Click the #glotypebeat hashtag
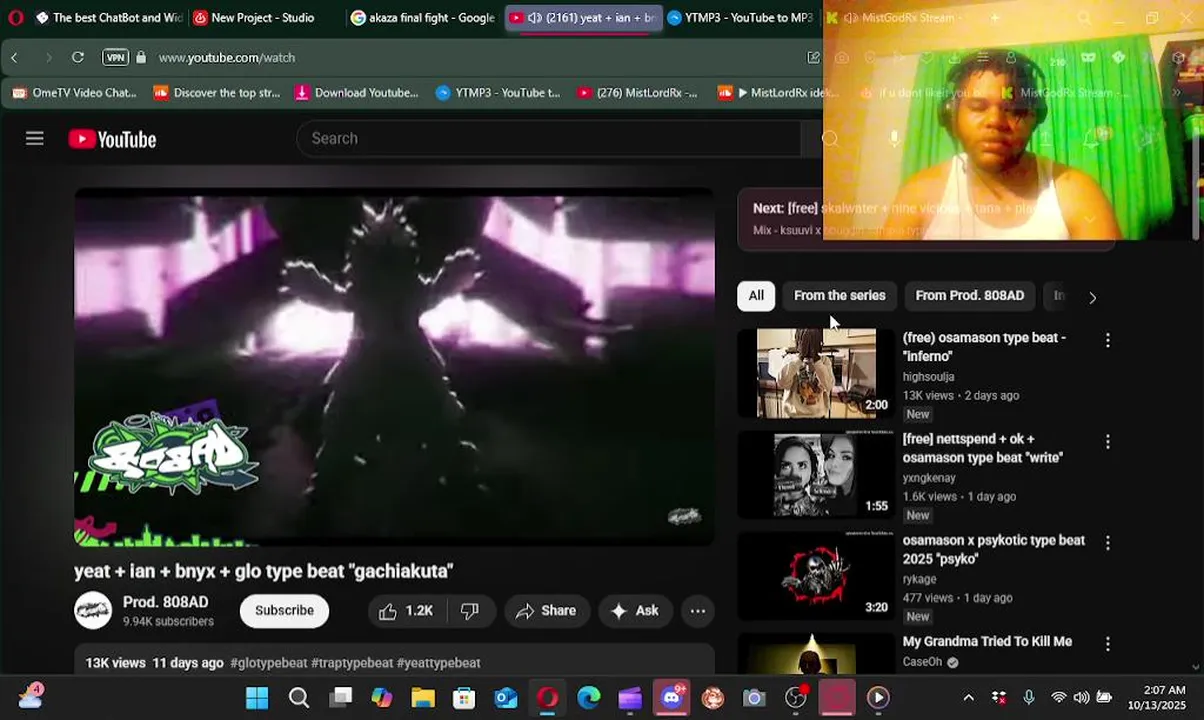The image size is (1204, 720). [269, 663]
